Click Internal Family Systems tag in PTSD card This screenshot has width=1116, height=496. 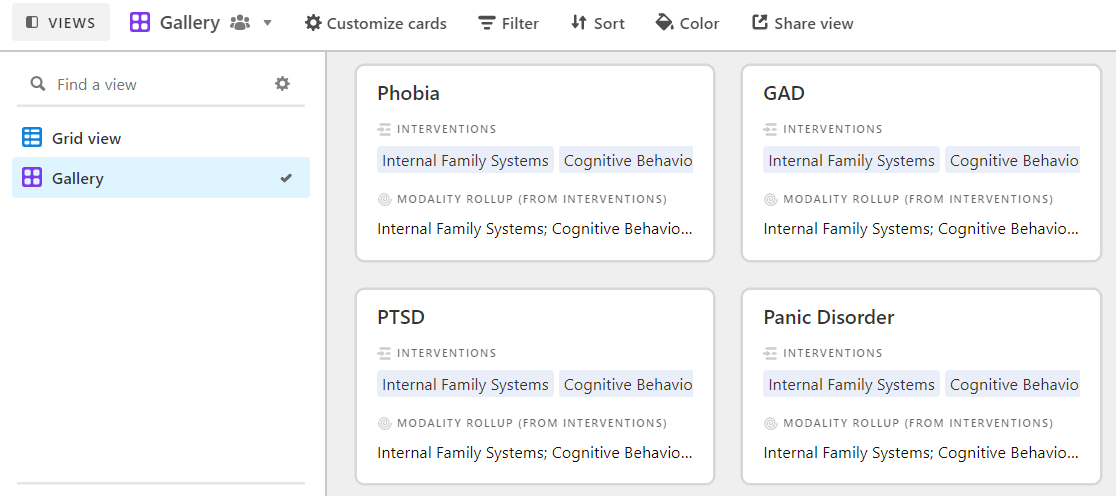(x=465, y=384)
